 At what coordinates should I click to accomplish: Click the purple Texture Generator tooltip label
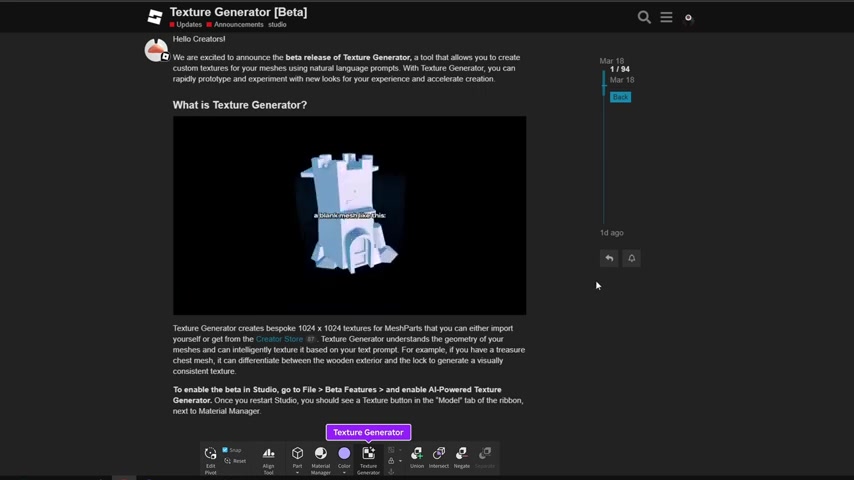click(368, 432)
